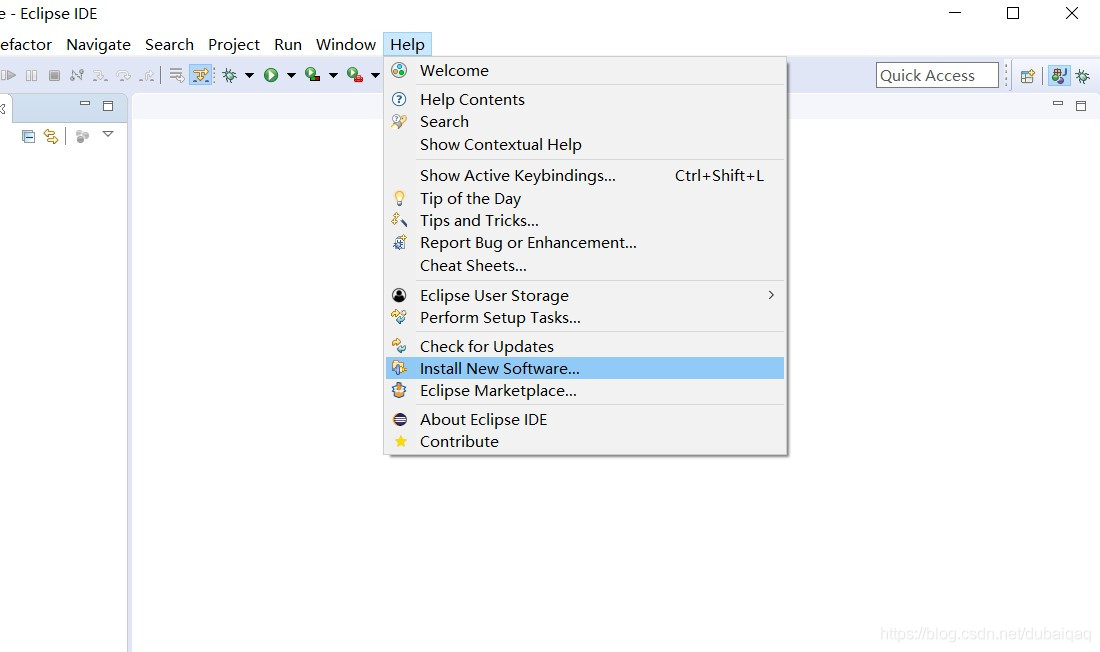Screen dimensions: 1100x652
Task: Select About Eclipse IDE
Action: (x=585, y=420)
